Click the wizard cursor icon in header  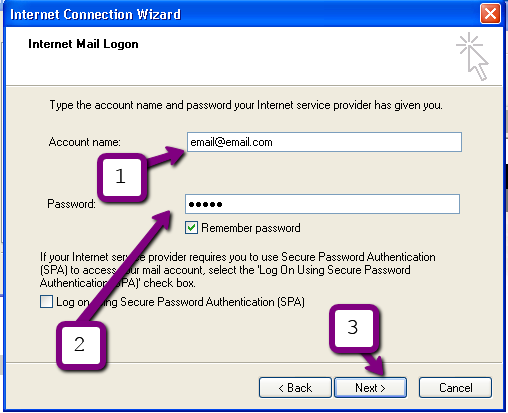472,56
